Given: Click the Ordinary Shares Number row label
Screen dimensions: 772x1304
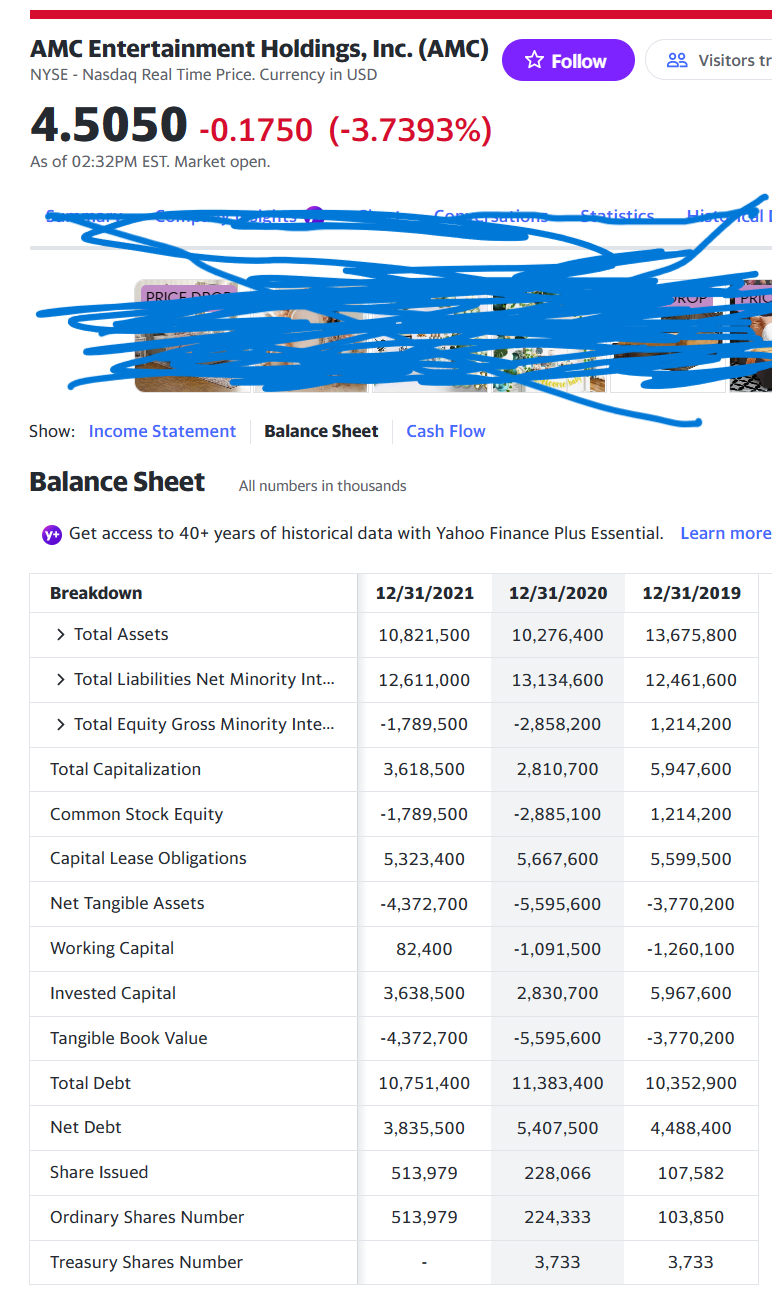Looking at the screenshot, I should [147, 1217].
